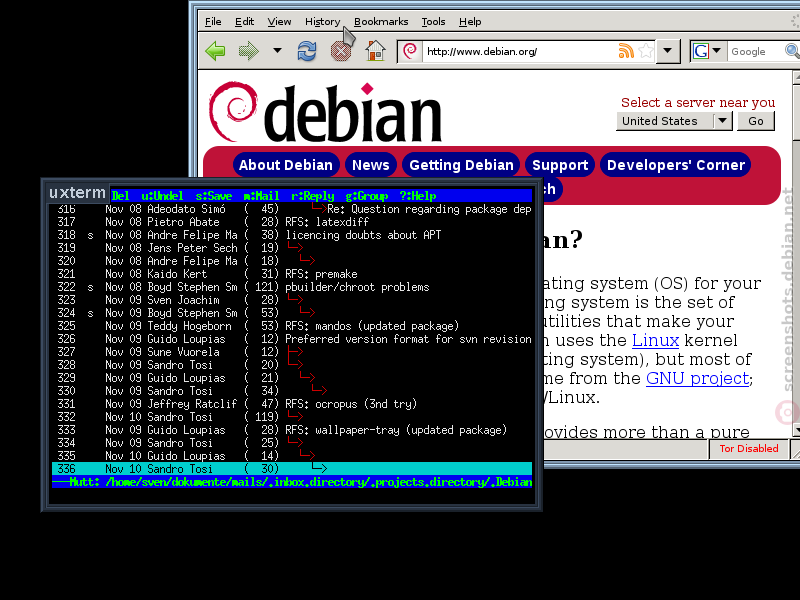Click the s:Save hint in mutt header
This screenshot has width=800, height=600.
pos(213,196)
